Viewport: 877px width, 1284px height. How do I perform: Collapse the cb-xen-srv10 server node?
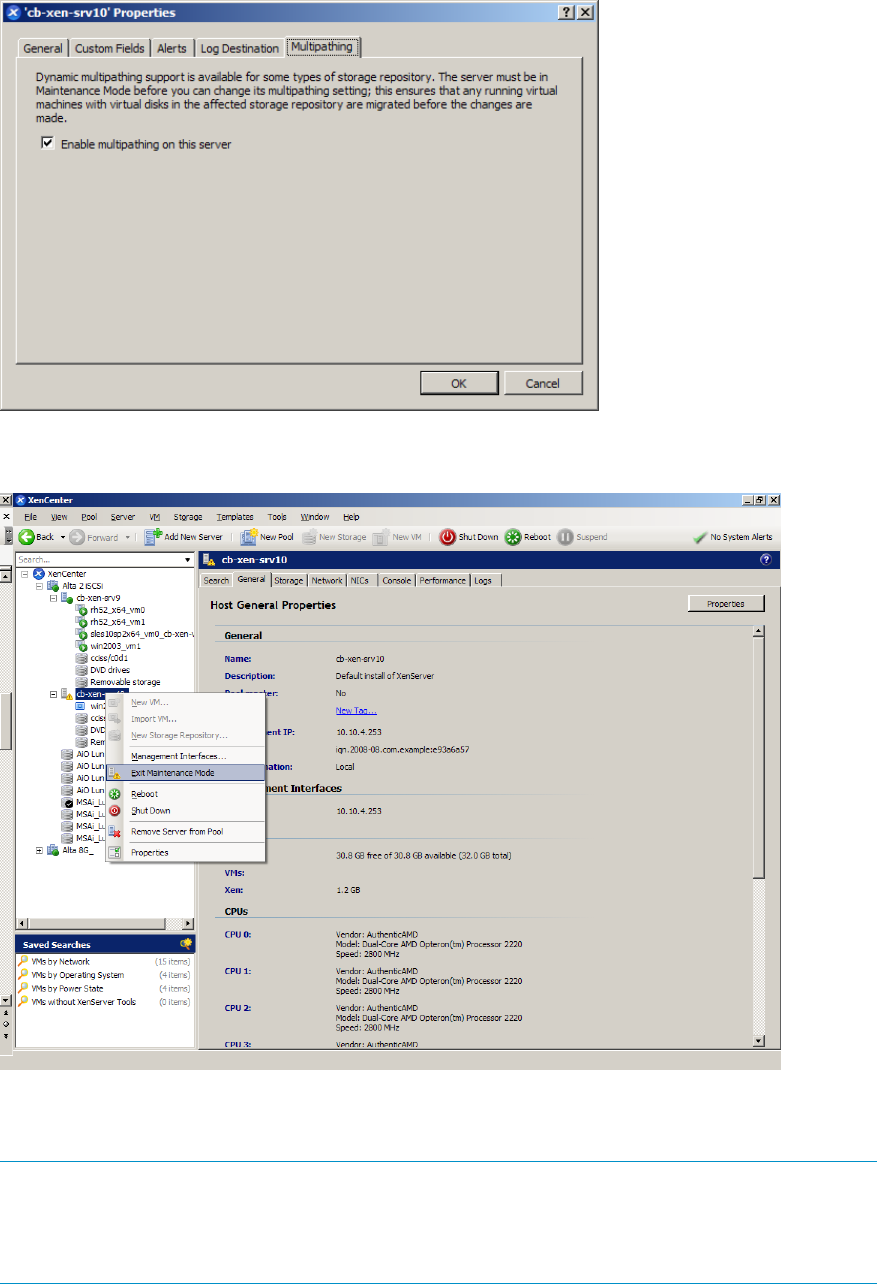tap(54, 694)
